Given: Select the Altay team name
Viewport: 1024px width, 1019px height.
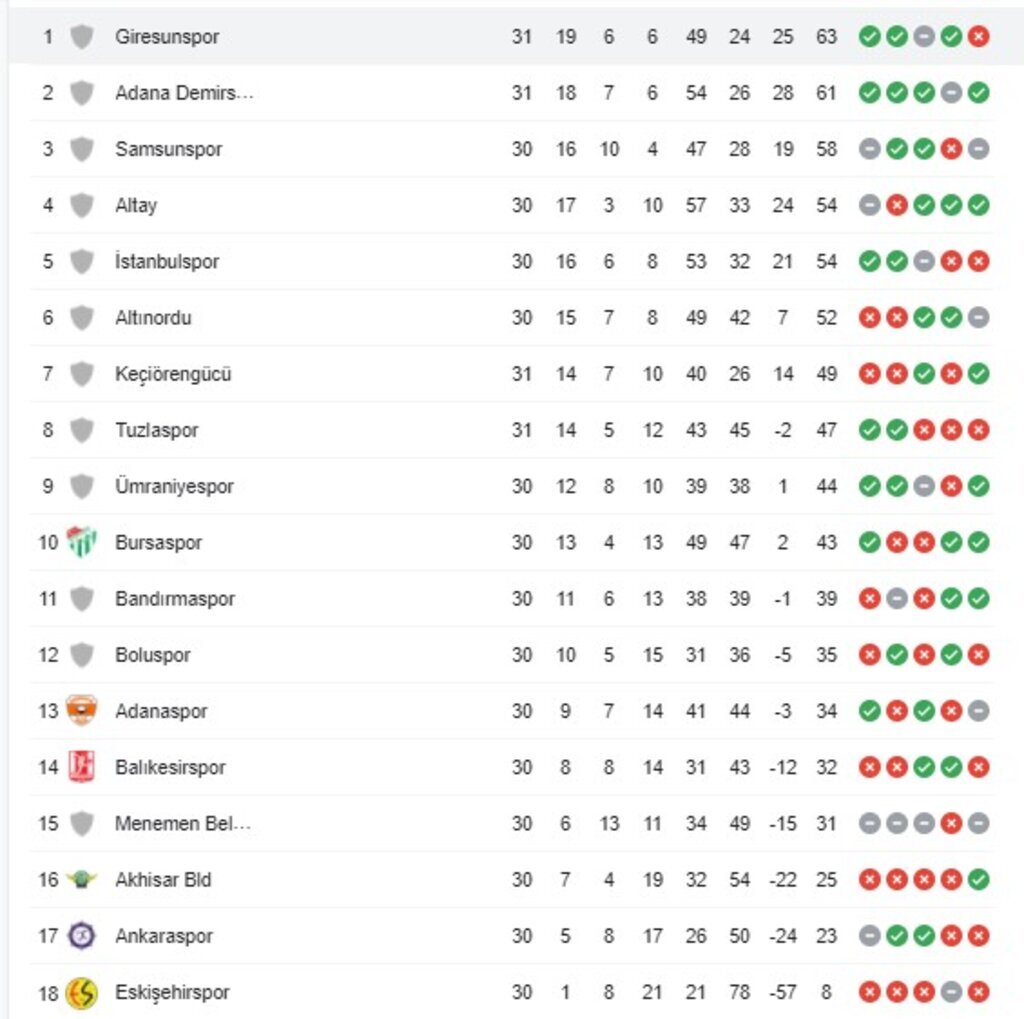Looking at the screenshot, I should coord(136,205).
